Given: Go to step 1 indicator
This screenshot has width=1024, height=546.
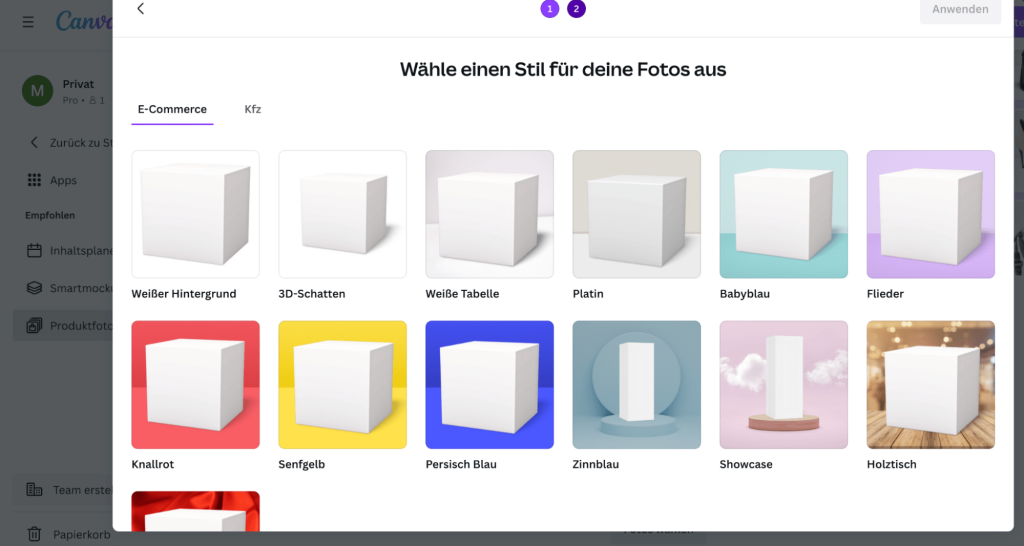Looking at the screenshot, I should [x=549, y=9].
